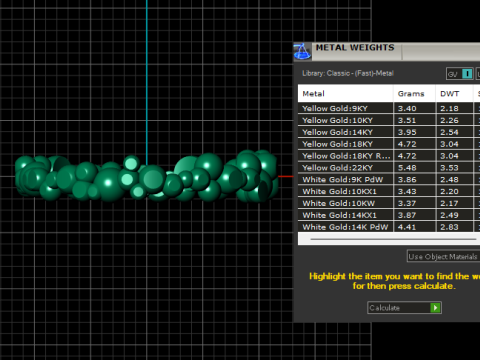The width and height of the screenshot is (480, 360).
Task: Sort by the Grams column header
Action: click(x=414, y=94)
